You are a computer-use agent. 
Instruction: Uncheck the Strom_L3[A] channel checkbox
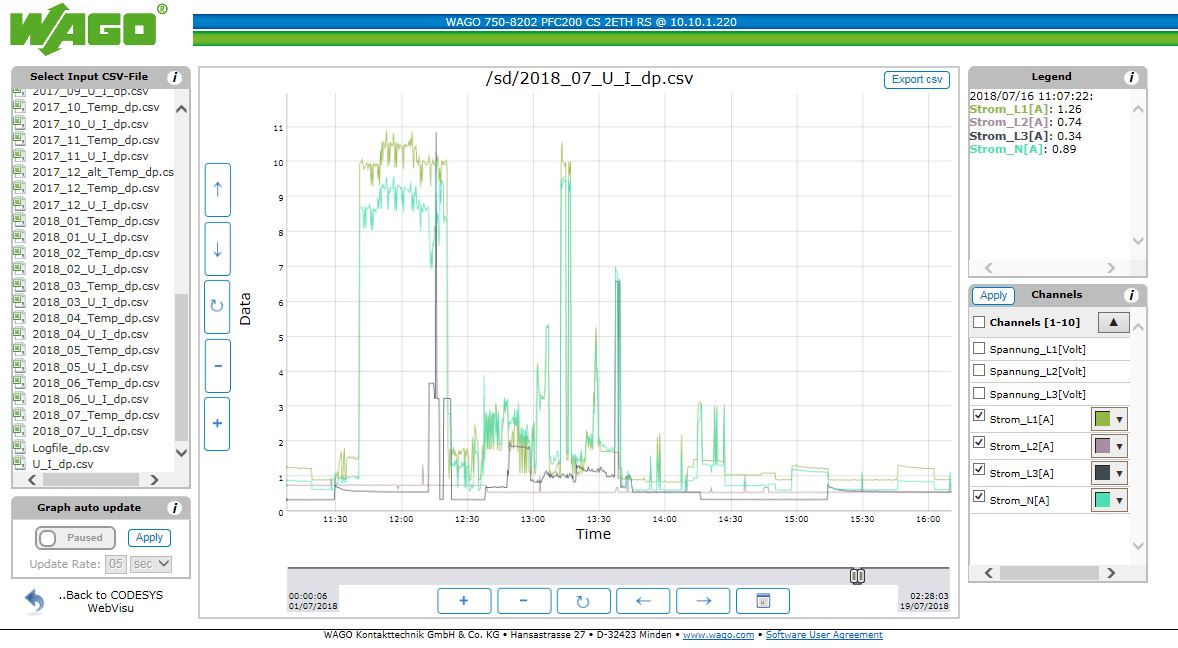pos(979,470)
